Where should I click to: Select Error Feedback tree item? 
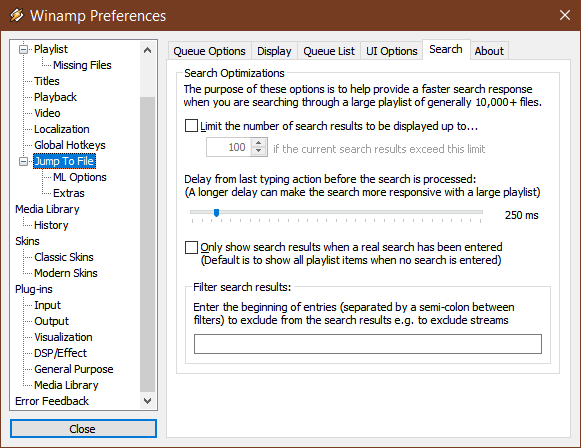pos(52,401)
